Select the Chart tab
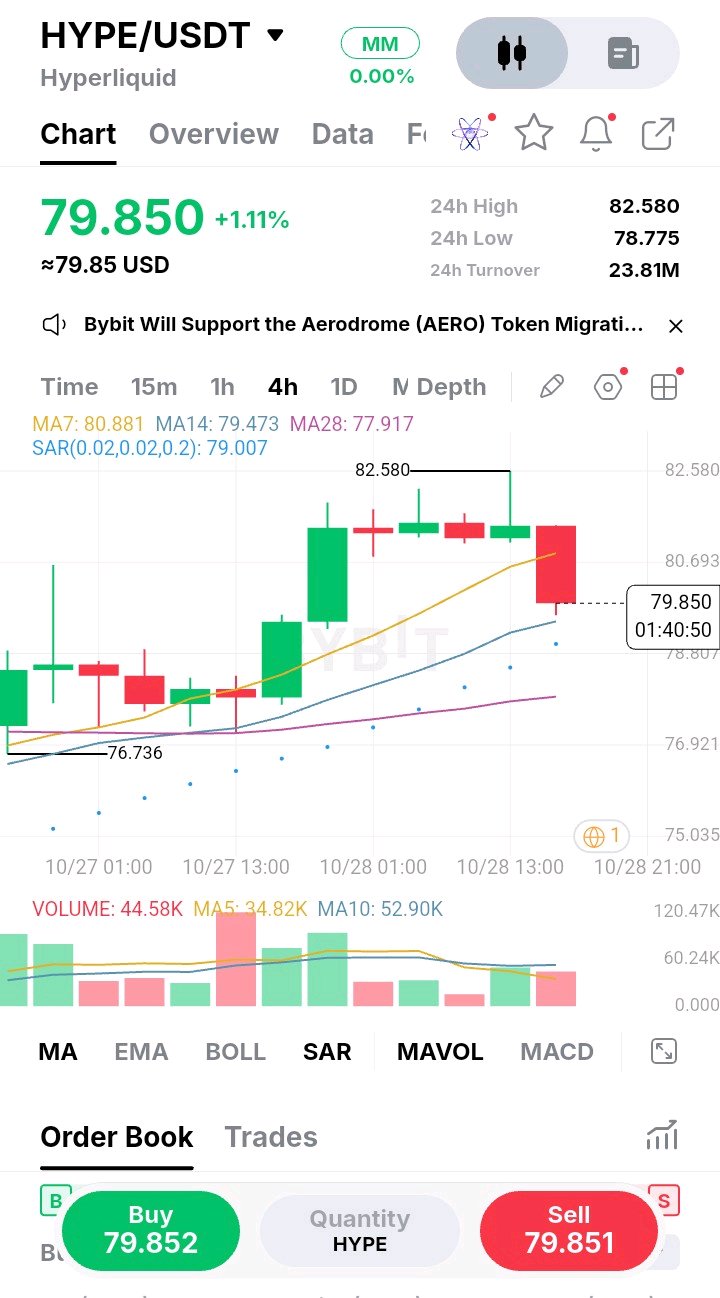720x1298 pixels. [x=78, y=134]
